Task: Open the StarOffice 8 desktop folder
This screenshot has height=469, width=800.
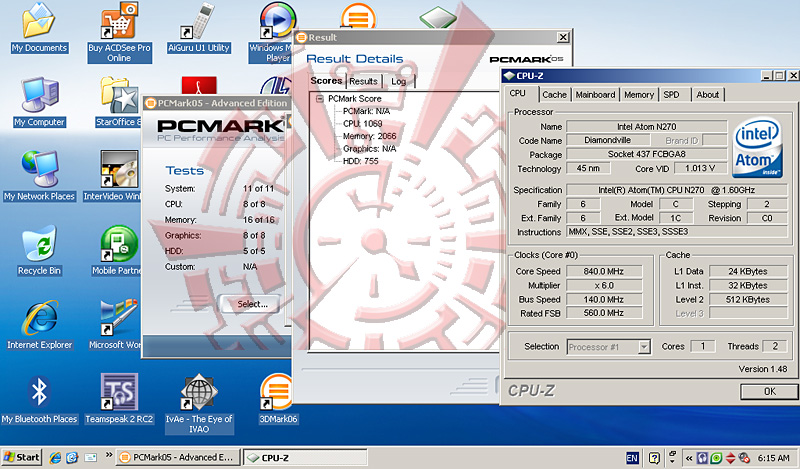Action: [118, 102]
